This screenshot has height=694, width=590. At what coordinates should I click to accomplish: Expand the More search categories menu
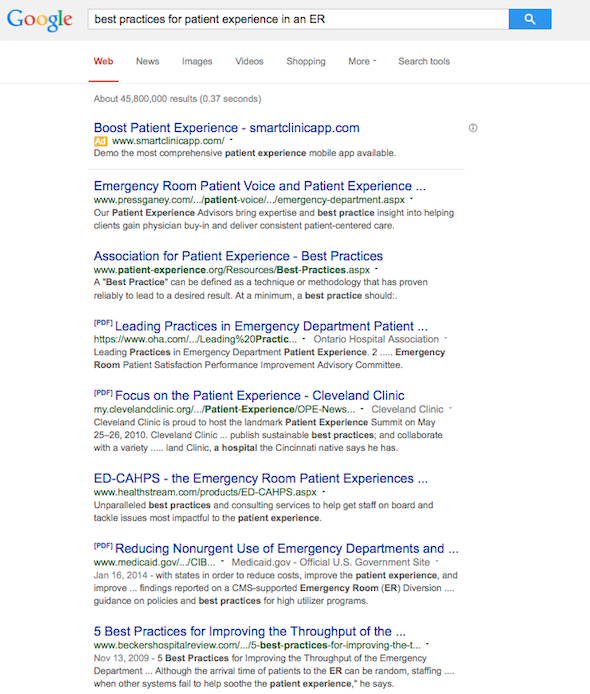[362, 62]
